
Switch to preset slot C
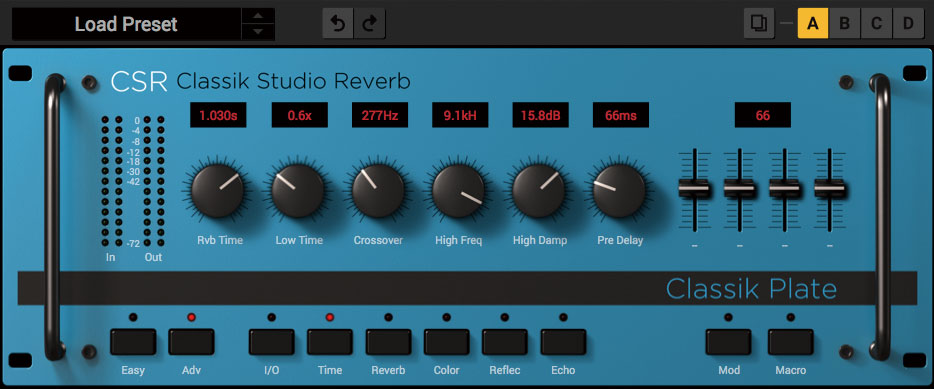click(876, 24)
